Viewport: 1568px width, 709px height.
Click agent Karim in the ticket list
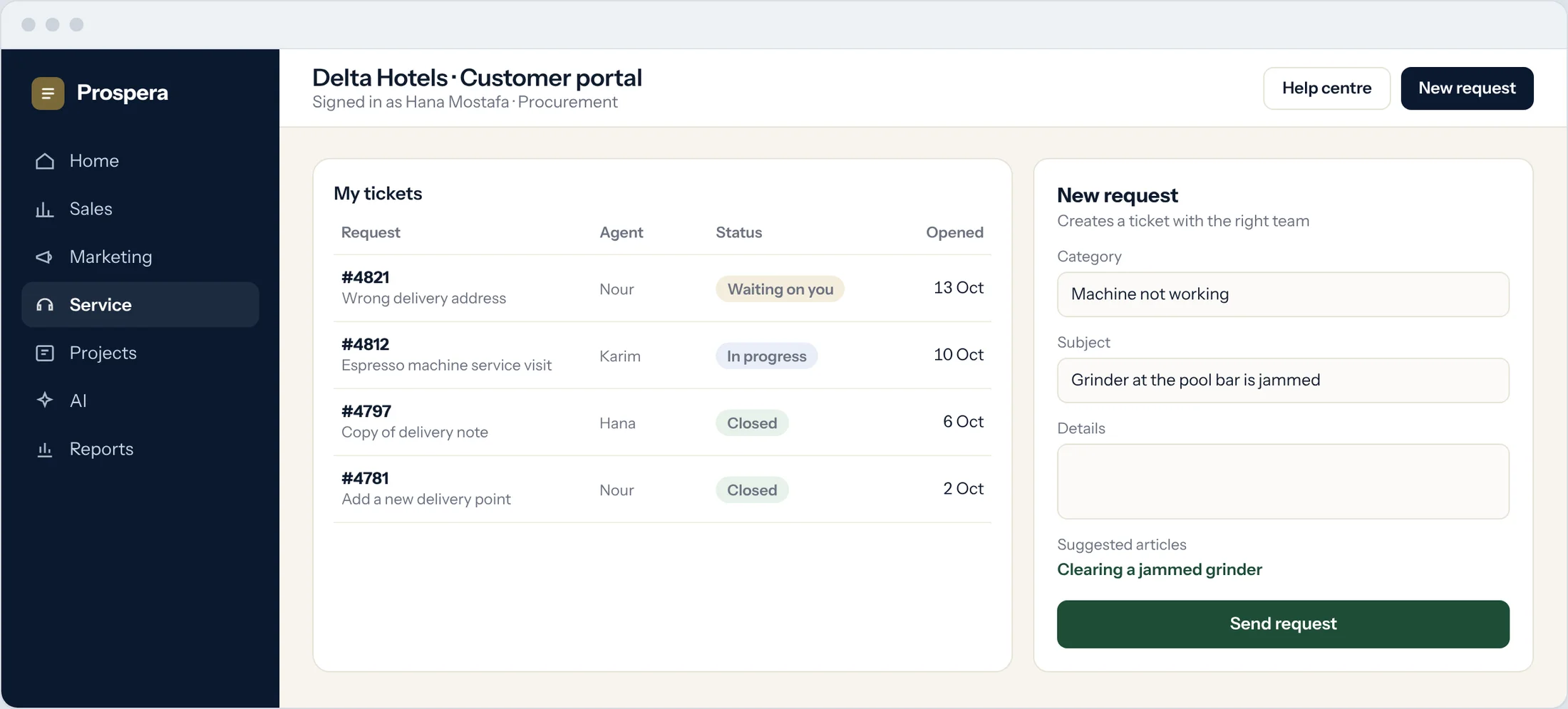click(x=619, y=356)
